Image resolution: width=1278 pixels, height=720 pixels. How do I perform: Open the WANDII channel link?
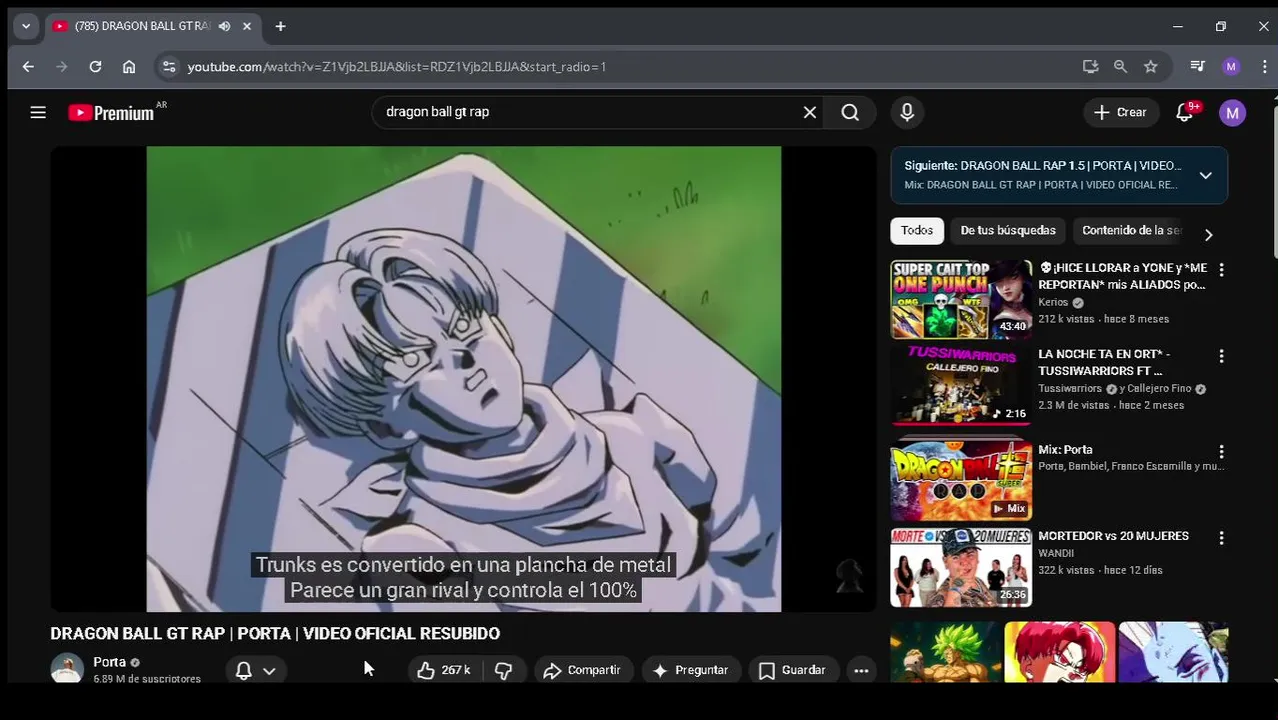tap(1056, 553)
